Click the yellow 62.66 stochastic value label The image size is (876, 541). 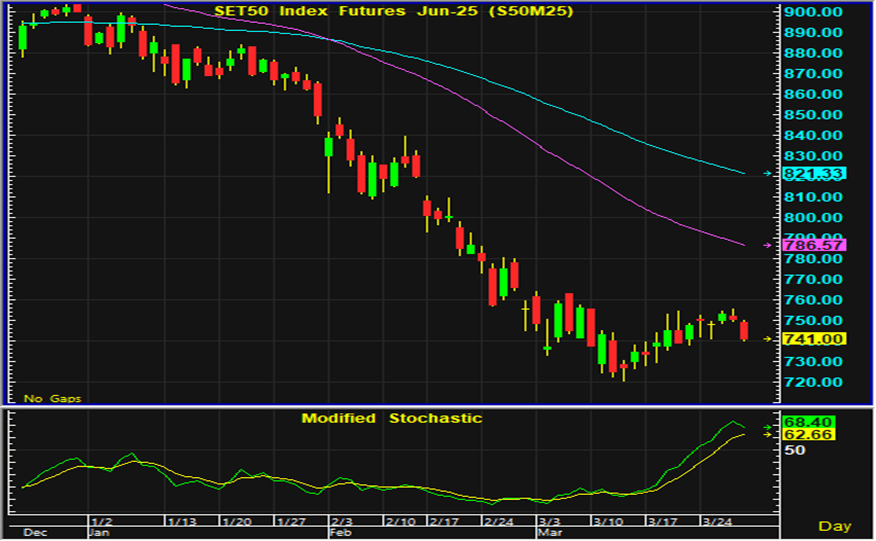pos(807,435)
